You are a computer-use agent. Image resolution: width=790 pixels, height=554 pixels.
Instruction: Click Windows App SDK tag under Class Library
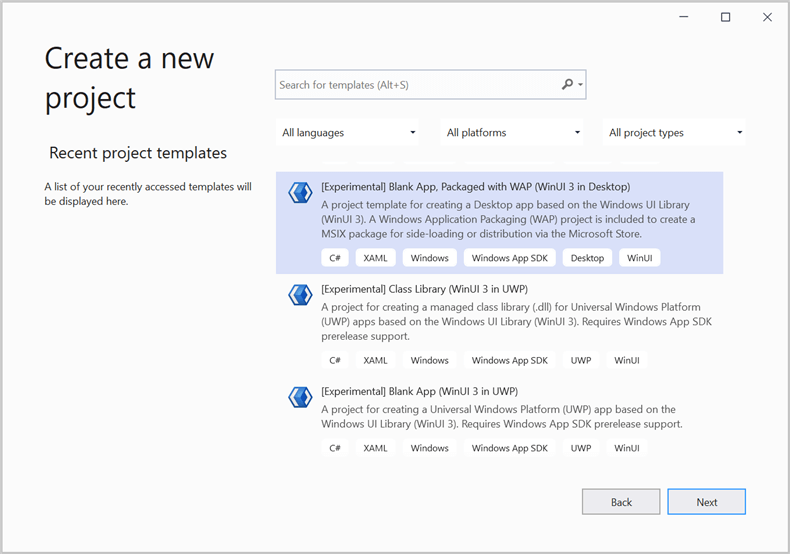[509, 360]
